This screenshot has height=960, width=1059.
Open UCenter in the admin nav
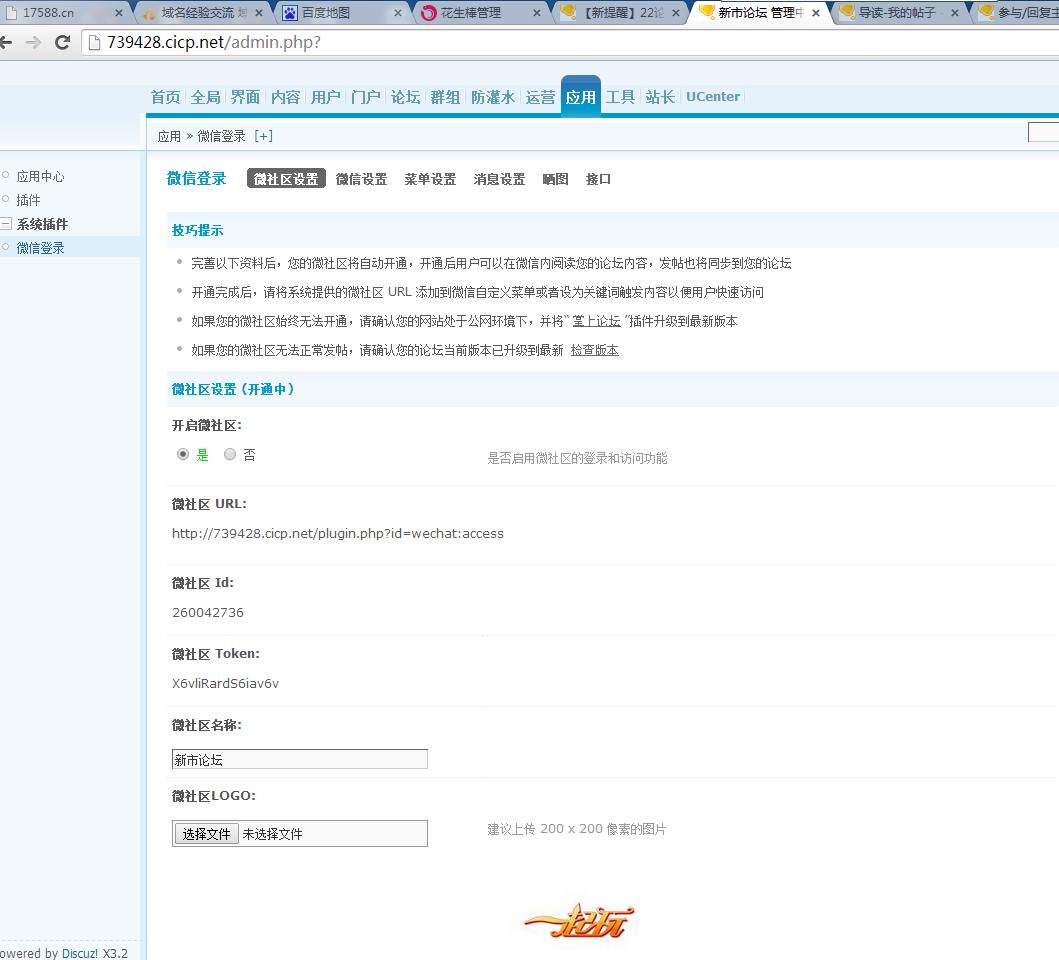(713, 97)
